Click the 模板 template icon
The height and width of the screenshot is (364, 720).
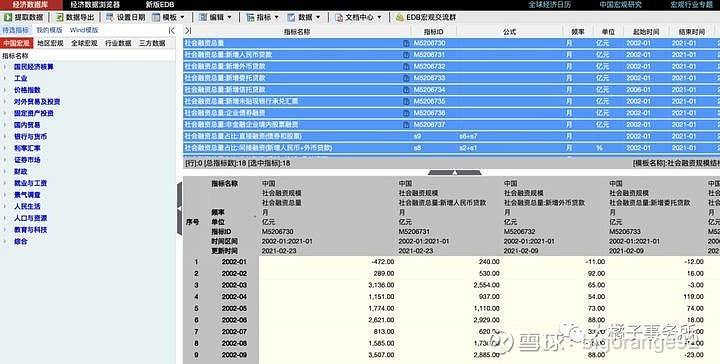pos(156,17)
